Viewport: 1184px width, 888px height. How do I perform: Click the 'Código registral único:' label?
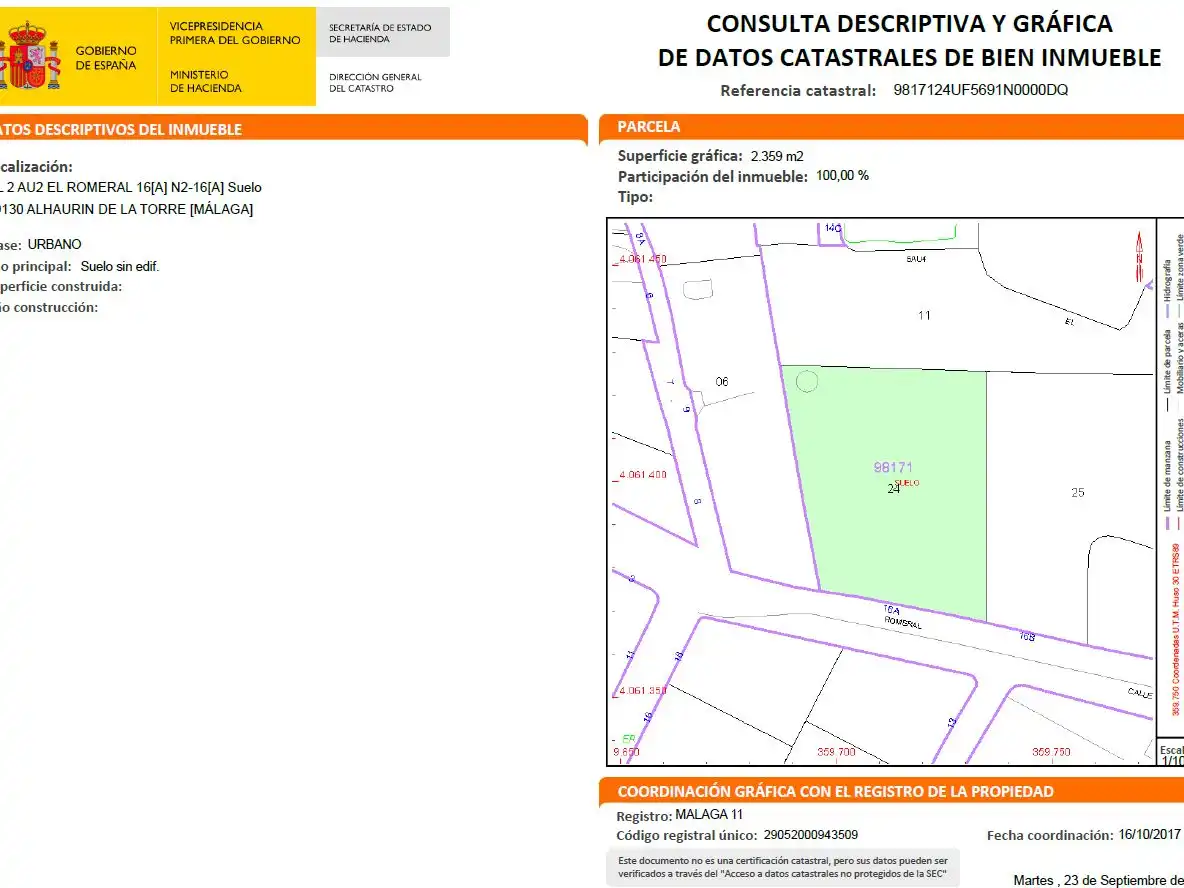[686, 836]
